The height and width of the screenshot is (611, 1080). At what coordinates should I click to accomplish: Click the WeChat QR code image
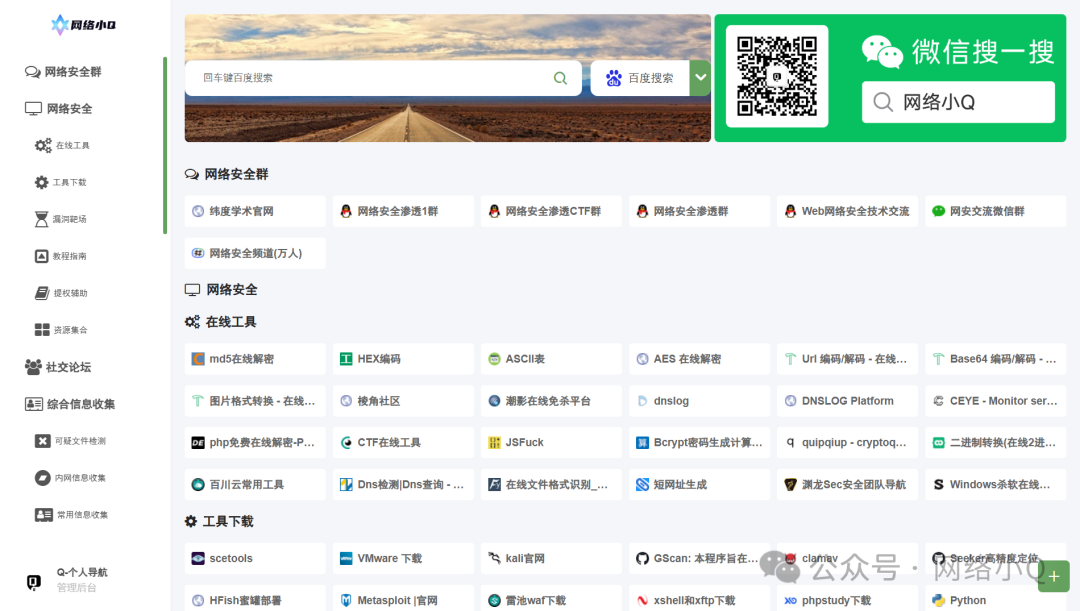tap(777, 76)
